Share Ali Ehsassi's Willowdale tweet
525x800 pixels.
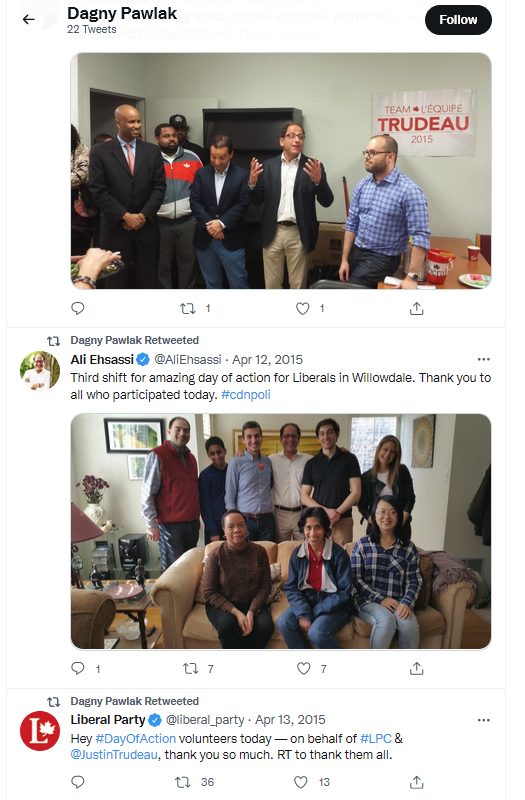tap(417, 668)
